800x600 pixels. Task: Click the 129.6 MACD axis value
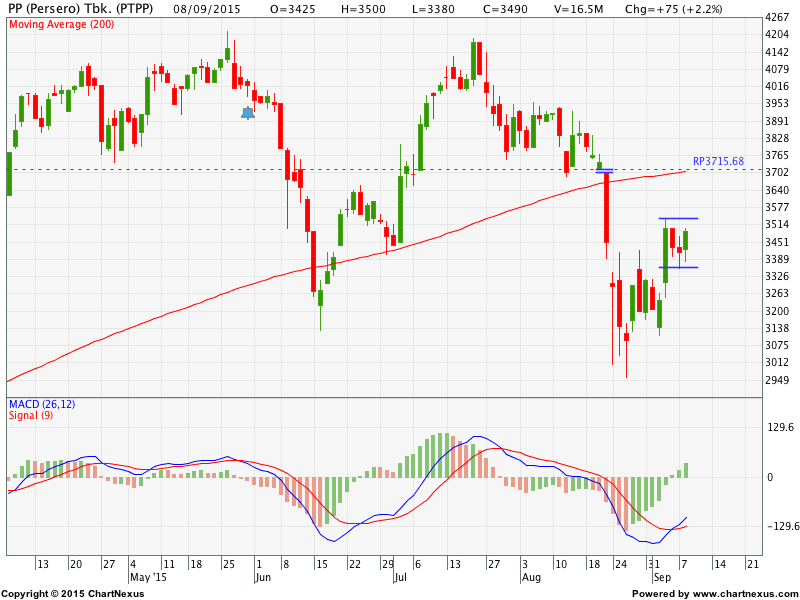pyautogui.click(x=779, y=428)
